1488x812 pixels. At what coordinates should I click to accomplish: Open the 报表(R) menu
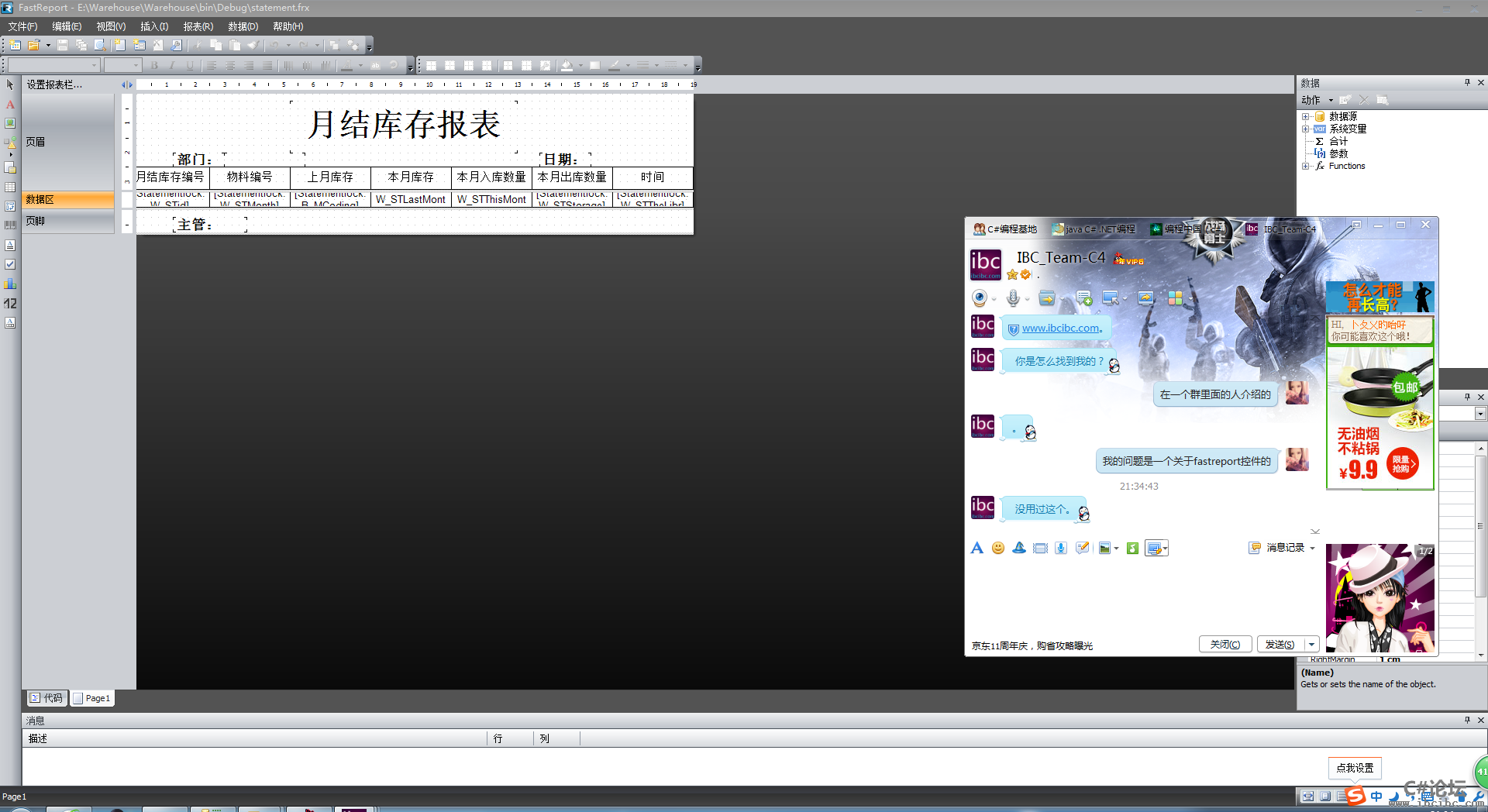pos(198,26)
